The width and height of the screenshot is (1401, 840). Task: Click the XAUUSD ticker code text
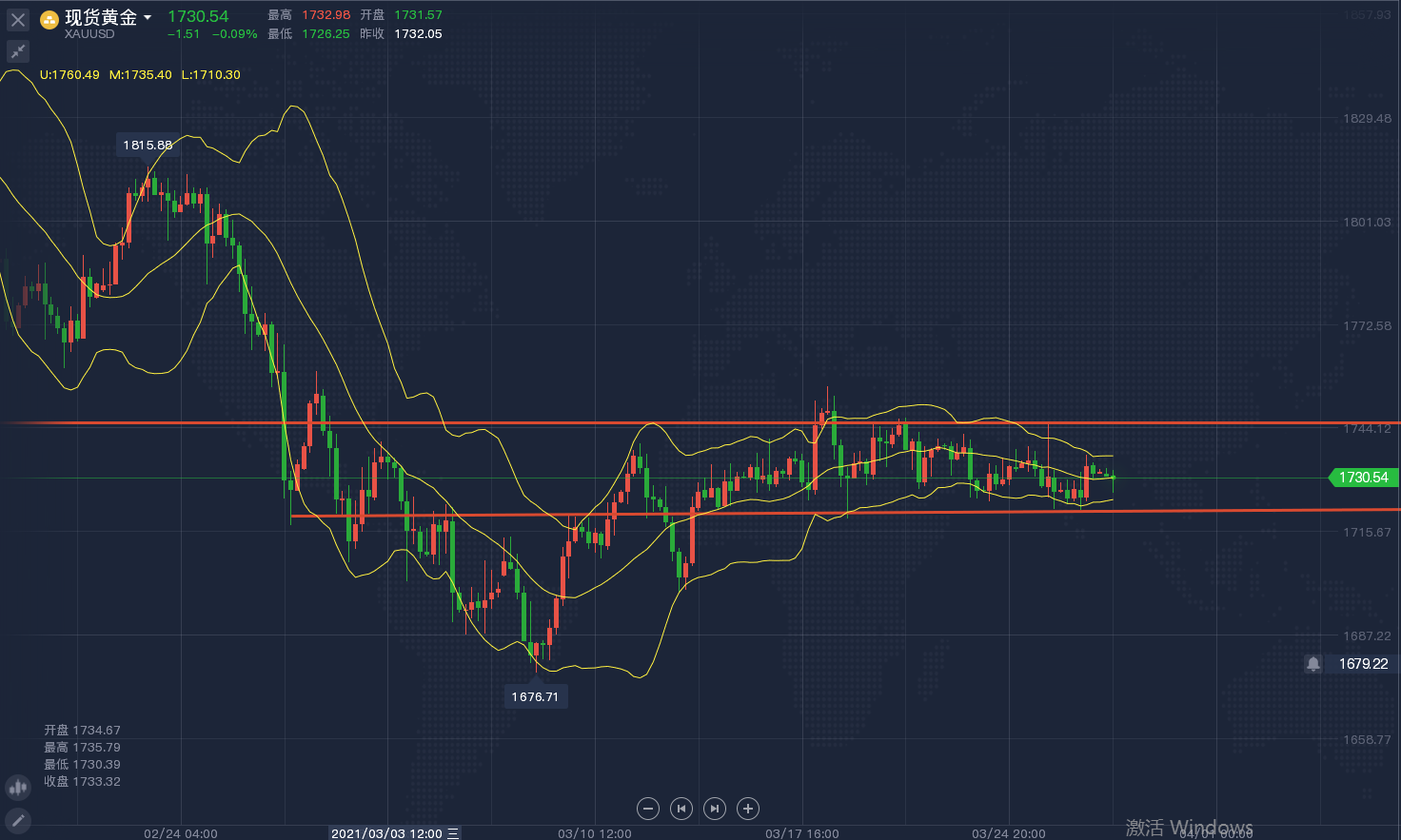(x=89, y=34)
